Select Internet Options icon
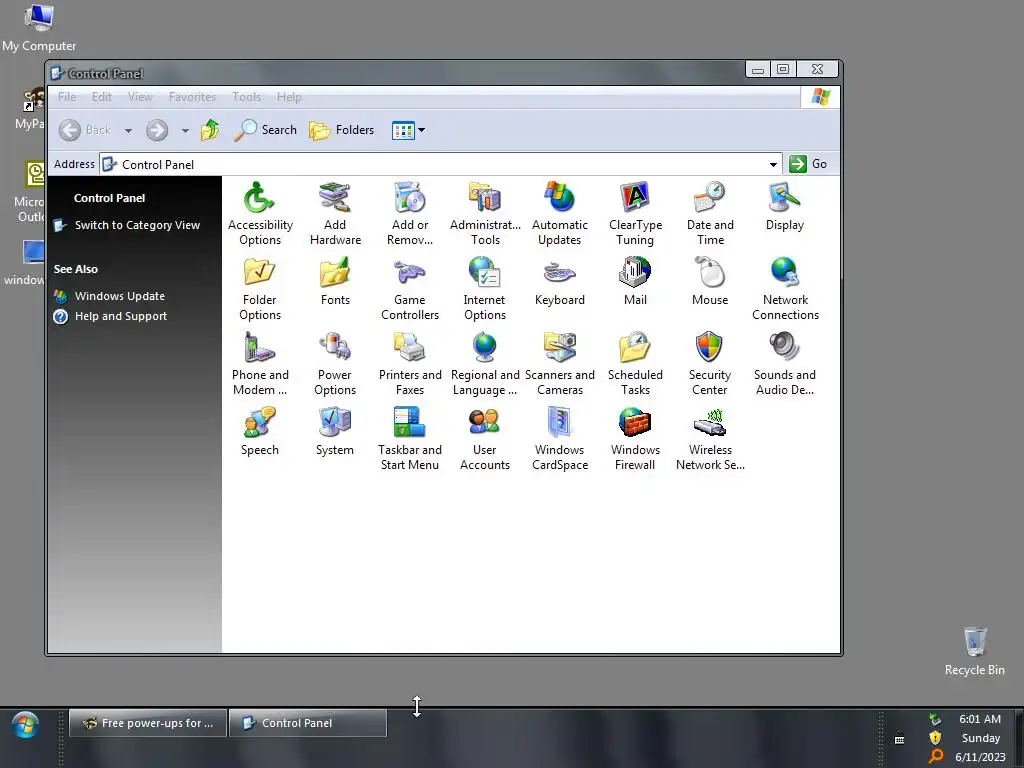Screen dimensions: 1024x768 pyautogui.click(x=485, y=289)
